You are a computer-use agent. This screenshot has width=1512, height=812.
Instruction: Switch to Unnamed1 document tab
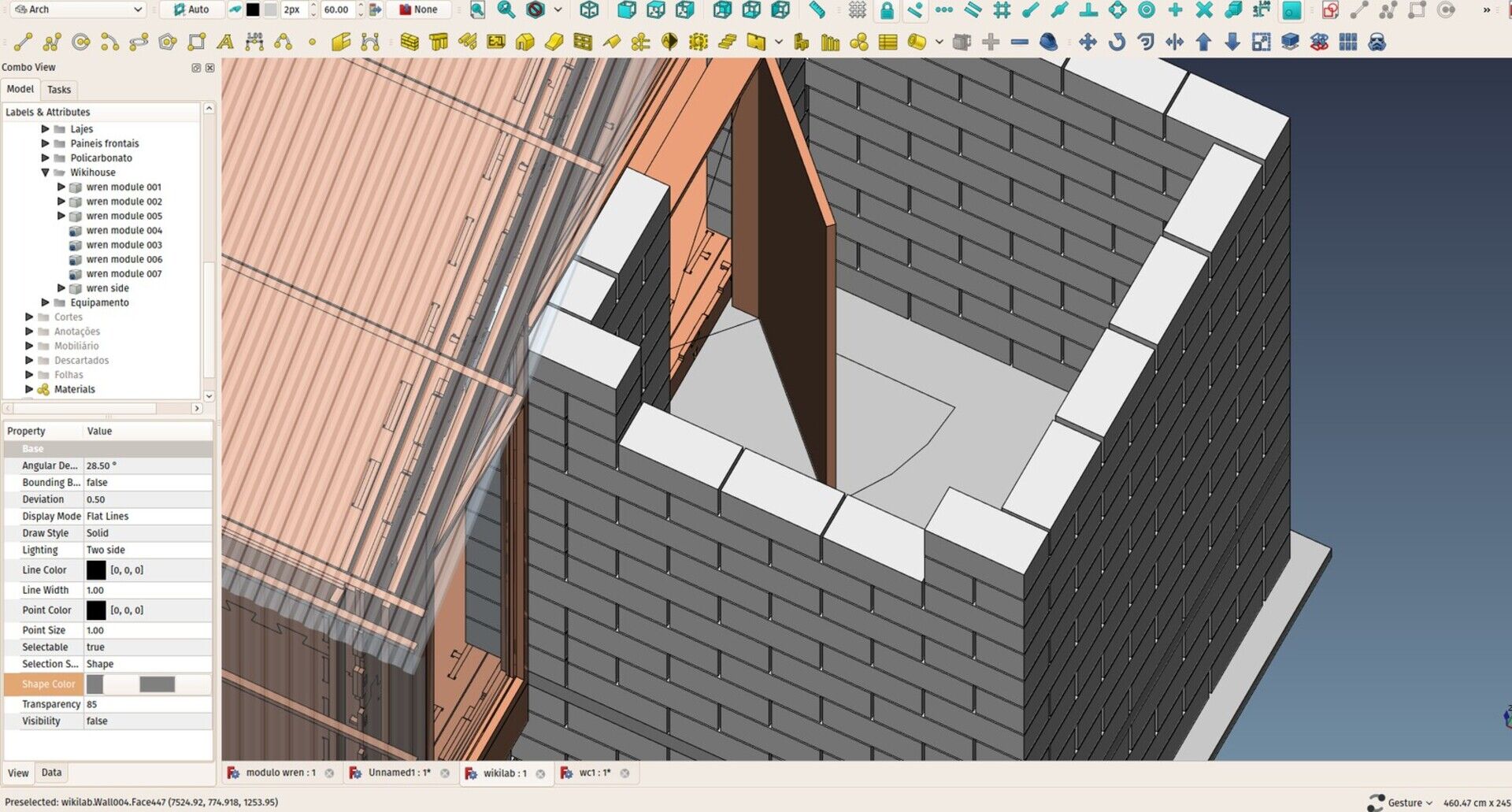point(399,773)
